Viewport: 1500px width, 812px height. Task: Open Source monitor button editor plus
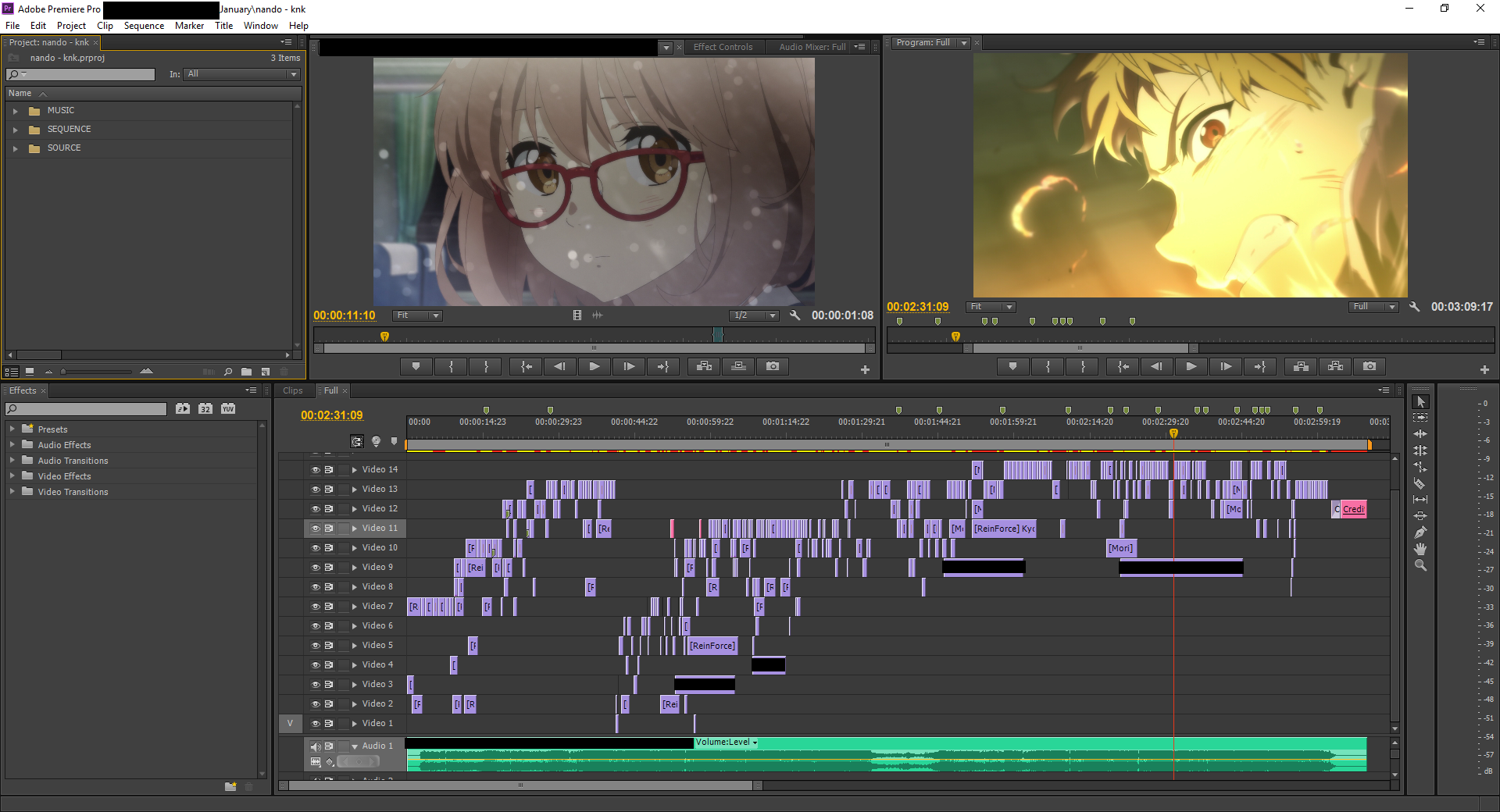point(865,369)
